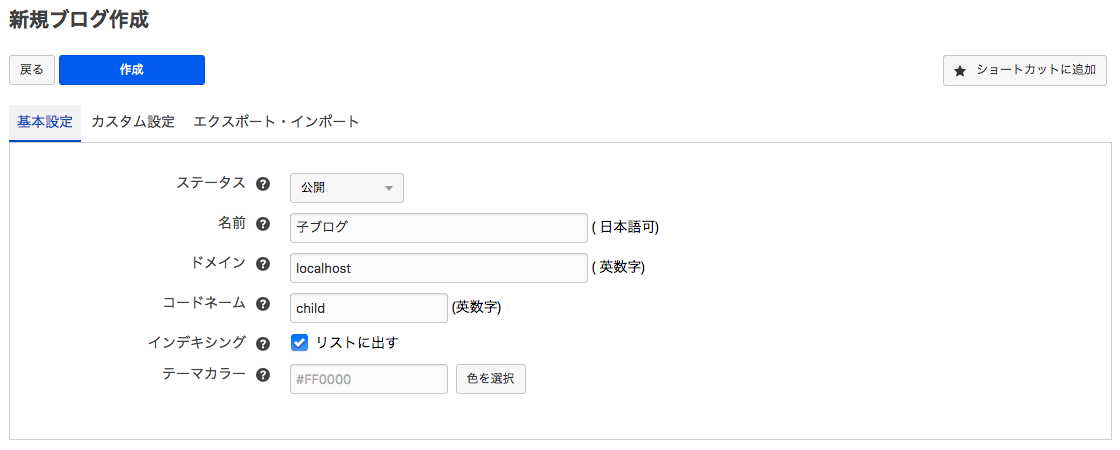Open the カスタム設定 tab
1120x450 pixels.
point(133,122)
